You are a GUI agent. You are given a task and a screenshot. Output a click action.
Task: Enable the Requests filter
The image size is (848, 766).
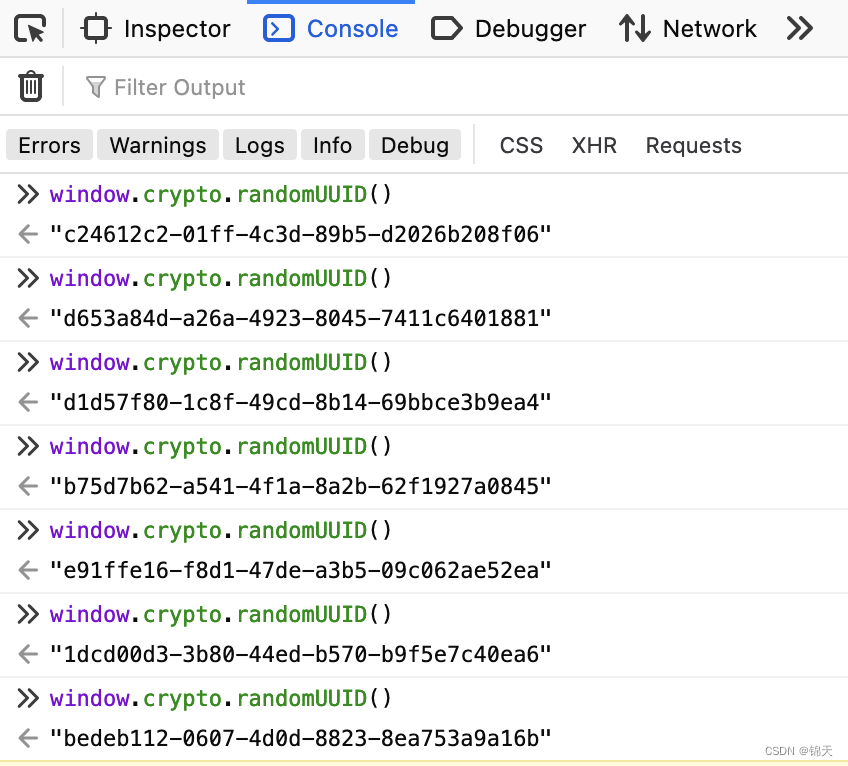pyautogui.click(x=693, y=145)
